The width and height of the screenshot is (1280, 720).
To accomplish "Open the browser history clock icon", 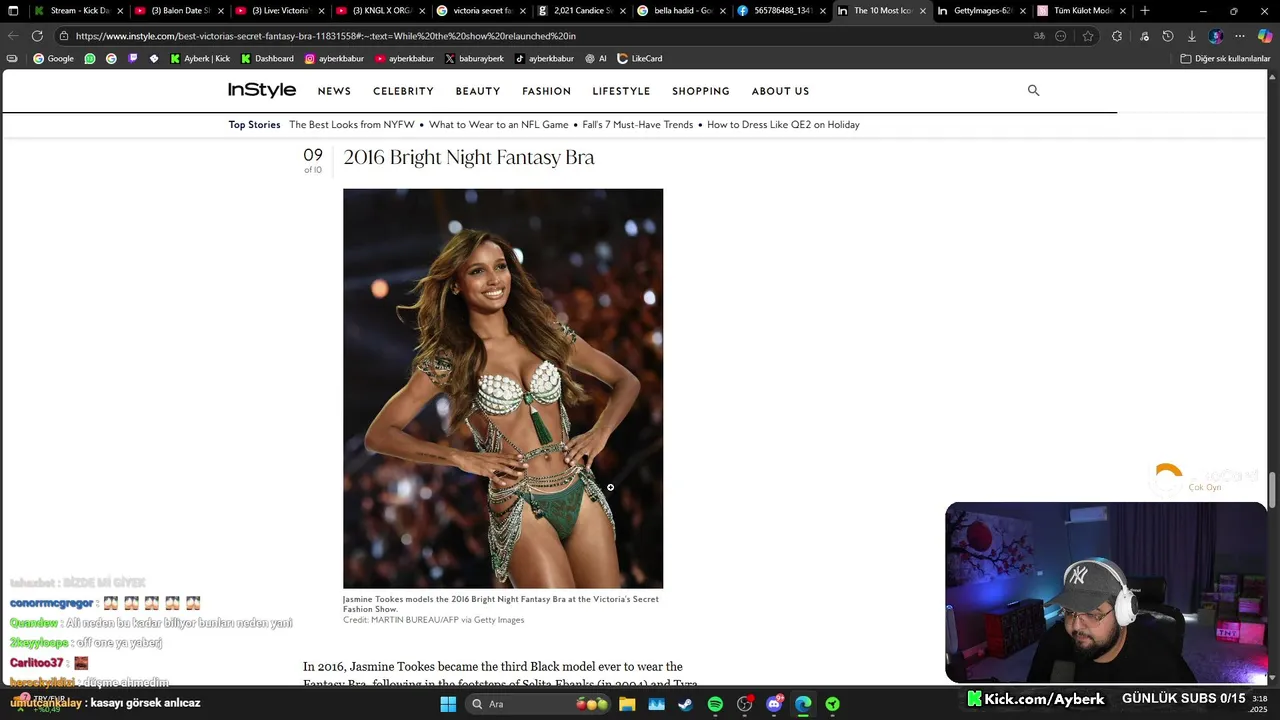I will (x=1167, y=36).
